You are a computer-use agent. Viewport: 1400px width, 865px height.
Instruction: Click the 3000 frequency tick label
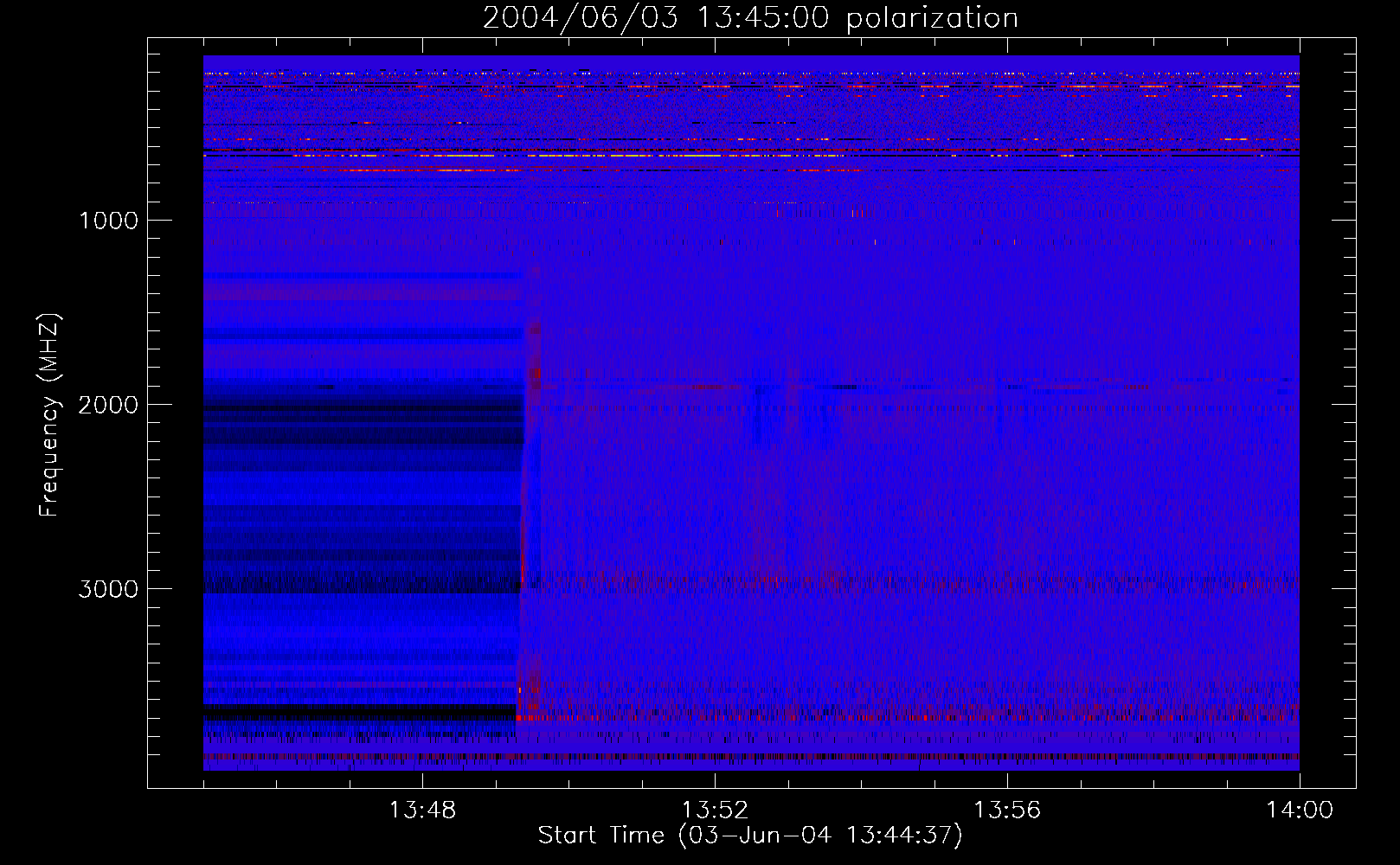[x=108, y=589]
